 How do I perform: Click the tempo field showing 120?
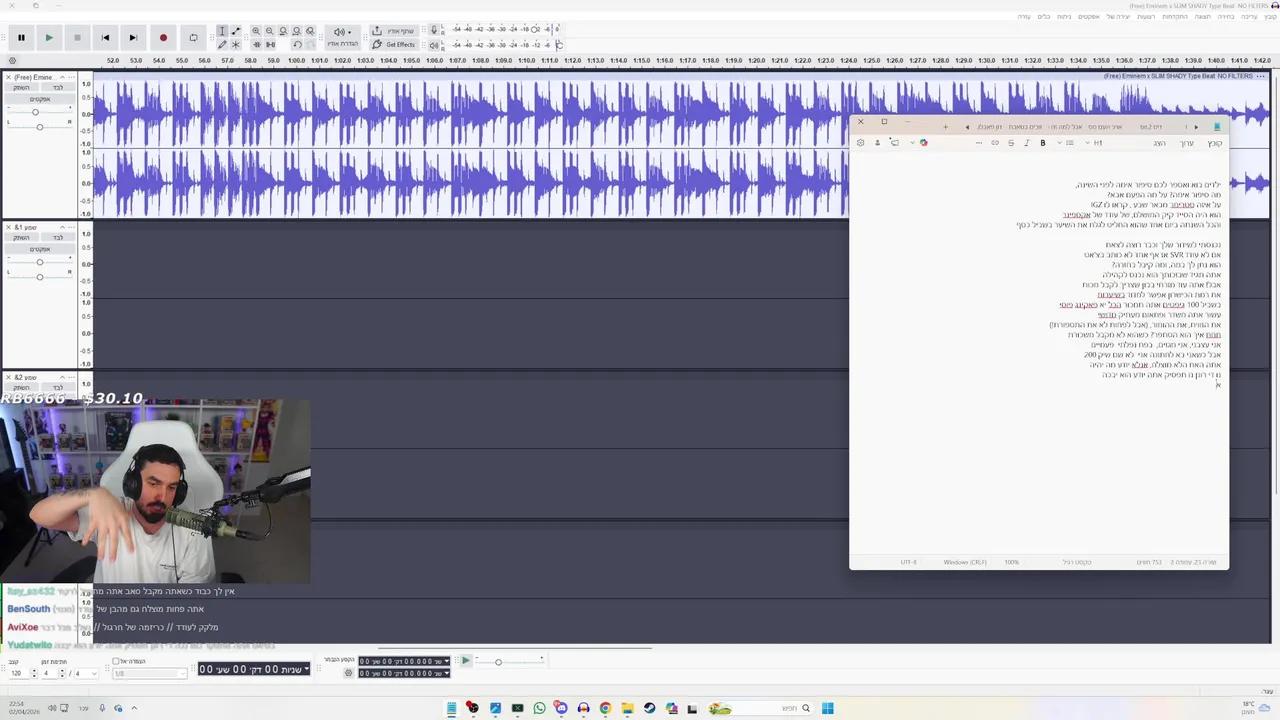click(x=18, y=673)
